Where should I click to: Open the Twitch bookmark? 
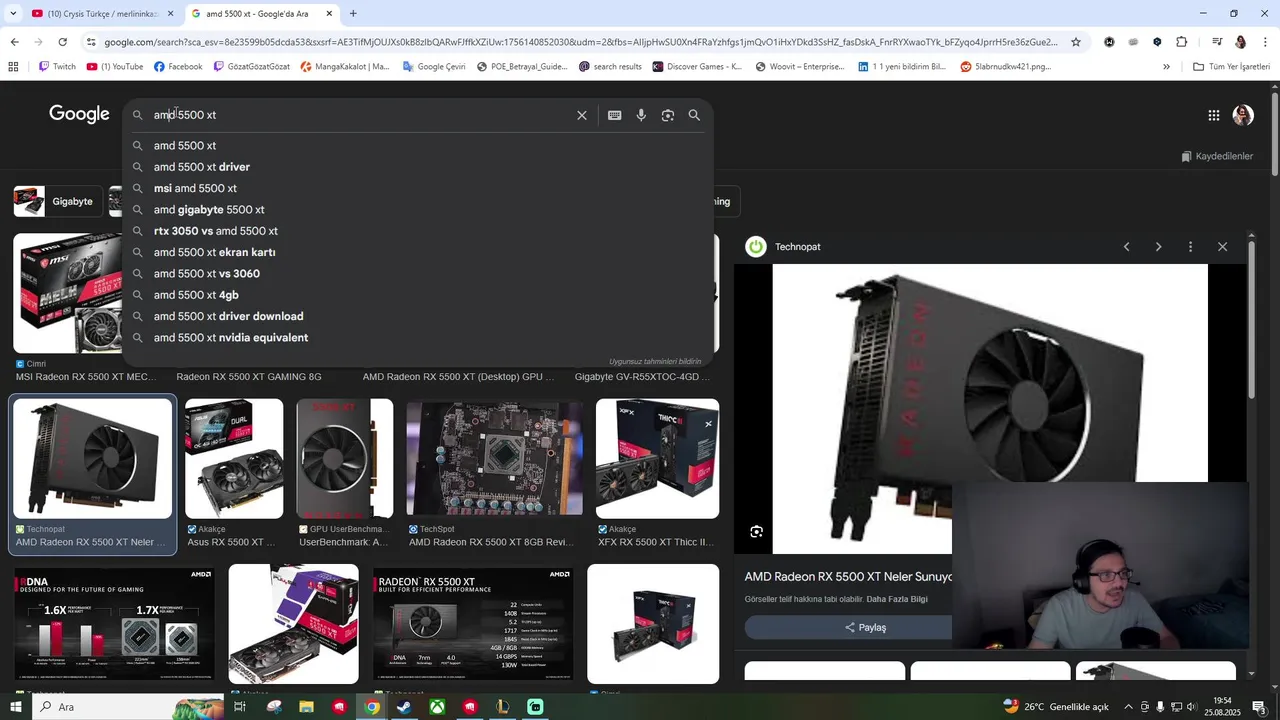[57, 67]
